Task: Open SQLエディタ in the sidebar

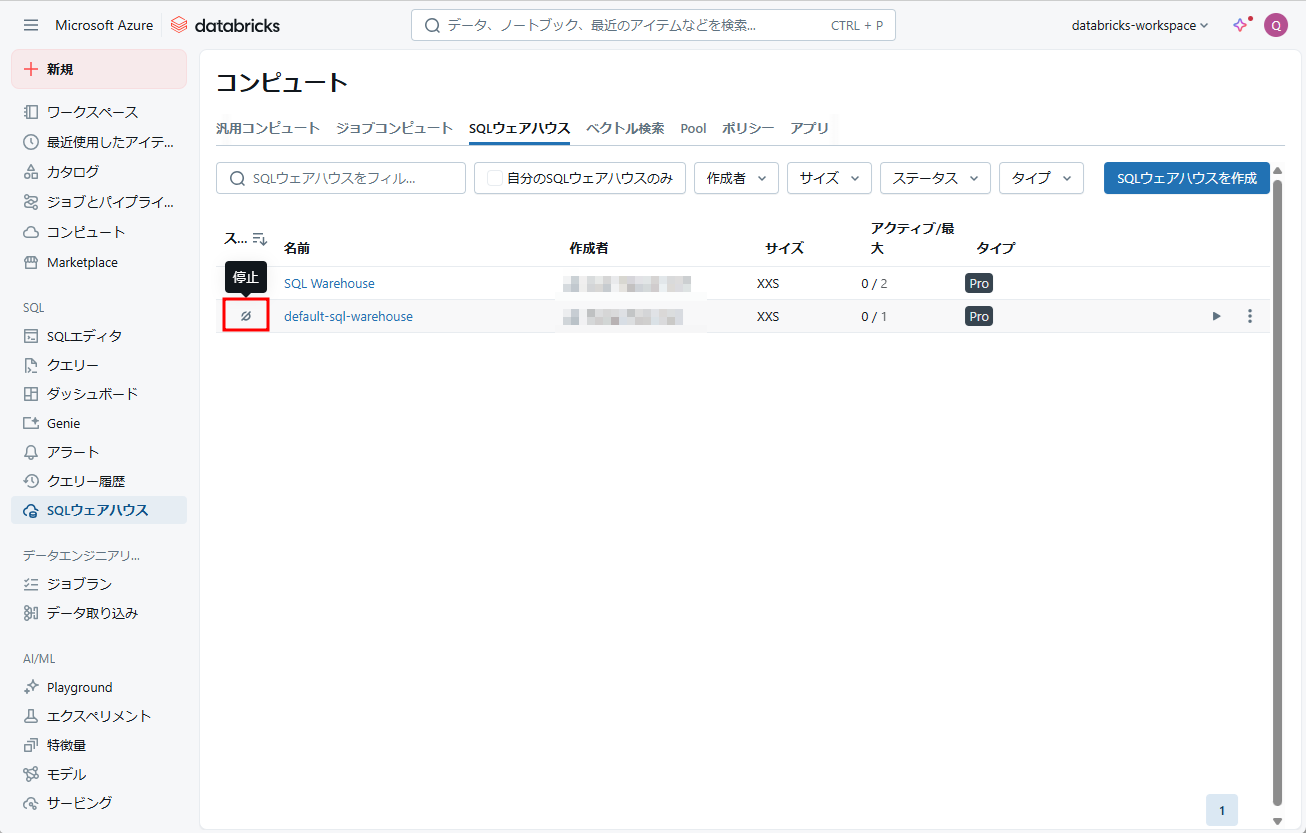Action: (99, 336)
